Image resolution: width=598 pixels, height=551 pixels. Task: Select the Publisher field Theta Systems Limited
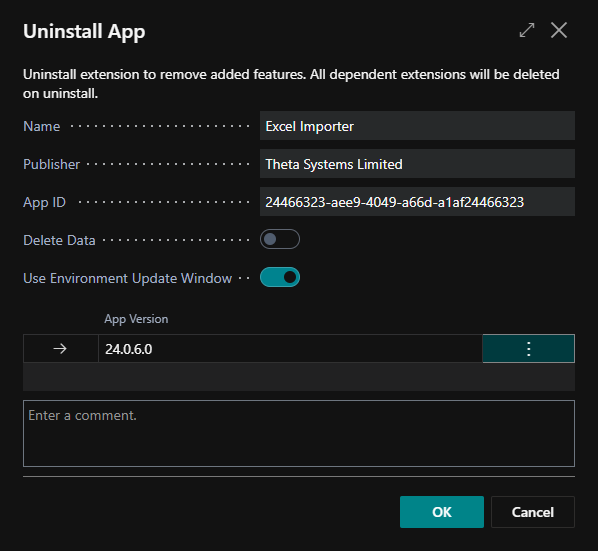(417, 164)
